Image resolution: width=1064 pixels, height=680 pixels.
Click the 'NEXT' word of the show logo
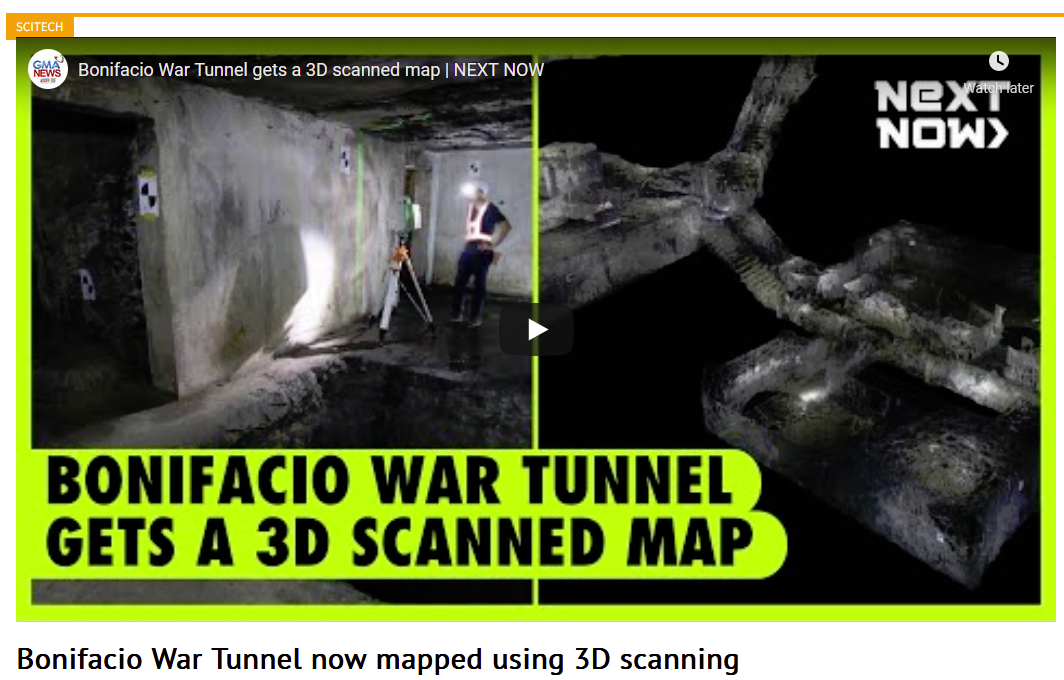[x=938, y=96]
